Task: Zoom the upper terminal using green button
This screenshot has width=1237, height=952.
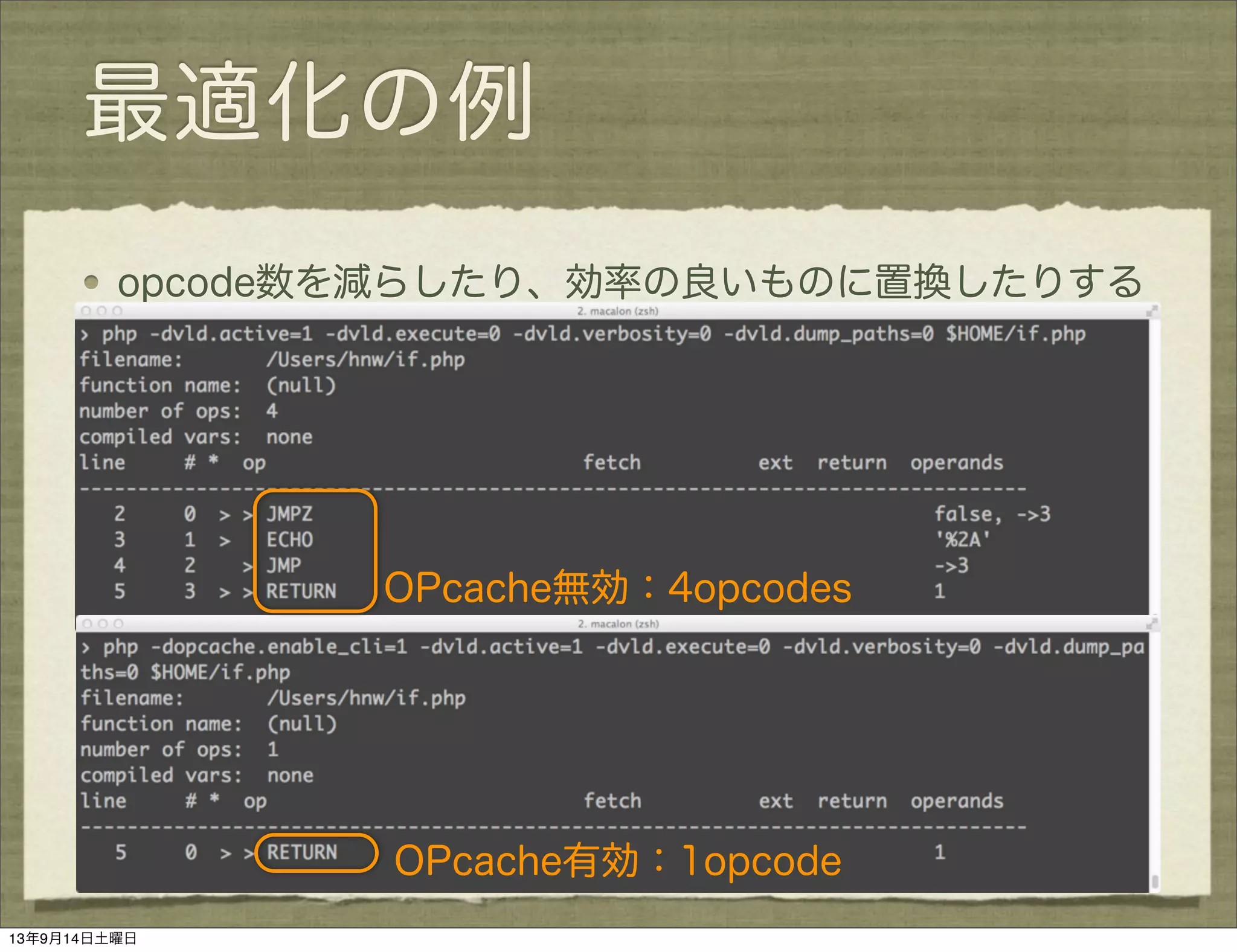Action: pos(117,311)
